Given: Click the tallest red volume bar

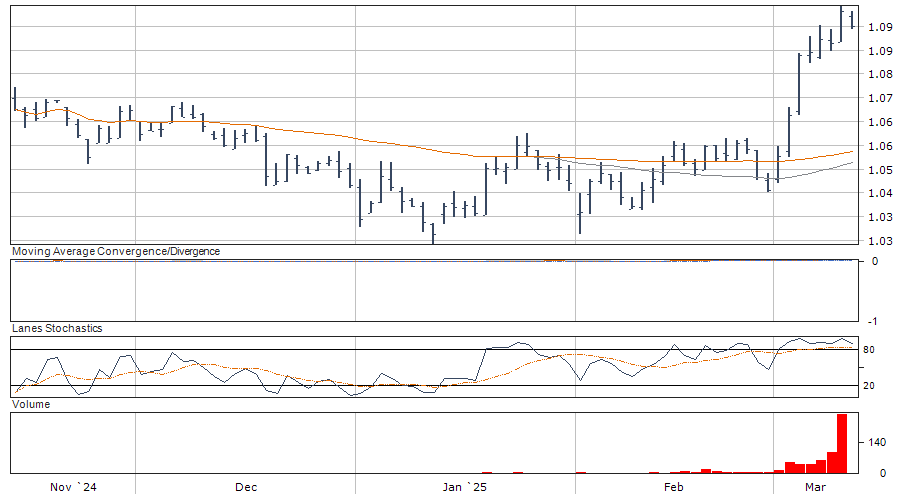Looking at the screenshot, I should click(x=842, y=443).
